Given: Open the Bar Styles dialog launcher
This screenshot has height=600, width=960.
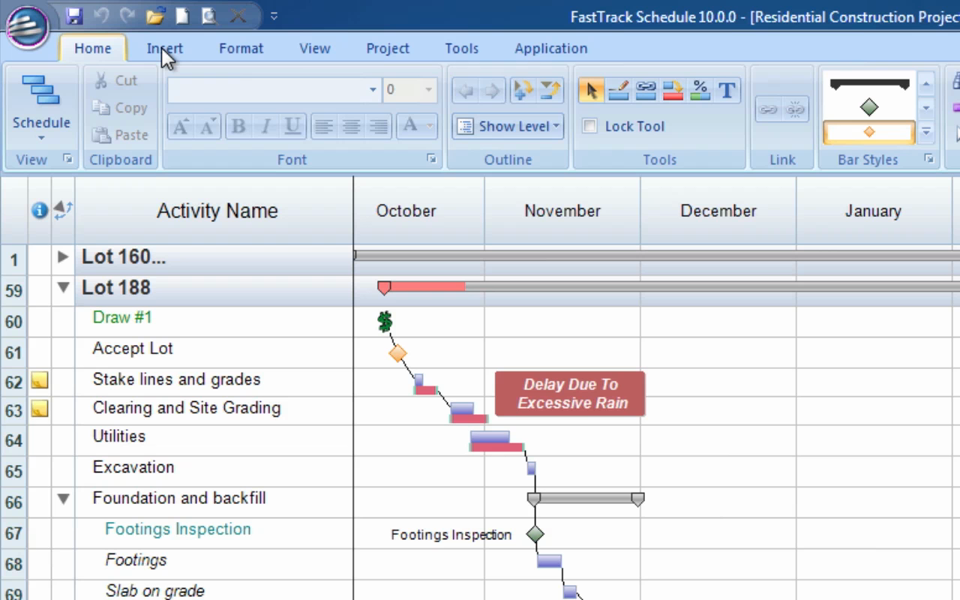Looking at the screenshot, I should pos(929,159).
